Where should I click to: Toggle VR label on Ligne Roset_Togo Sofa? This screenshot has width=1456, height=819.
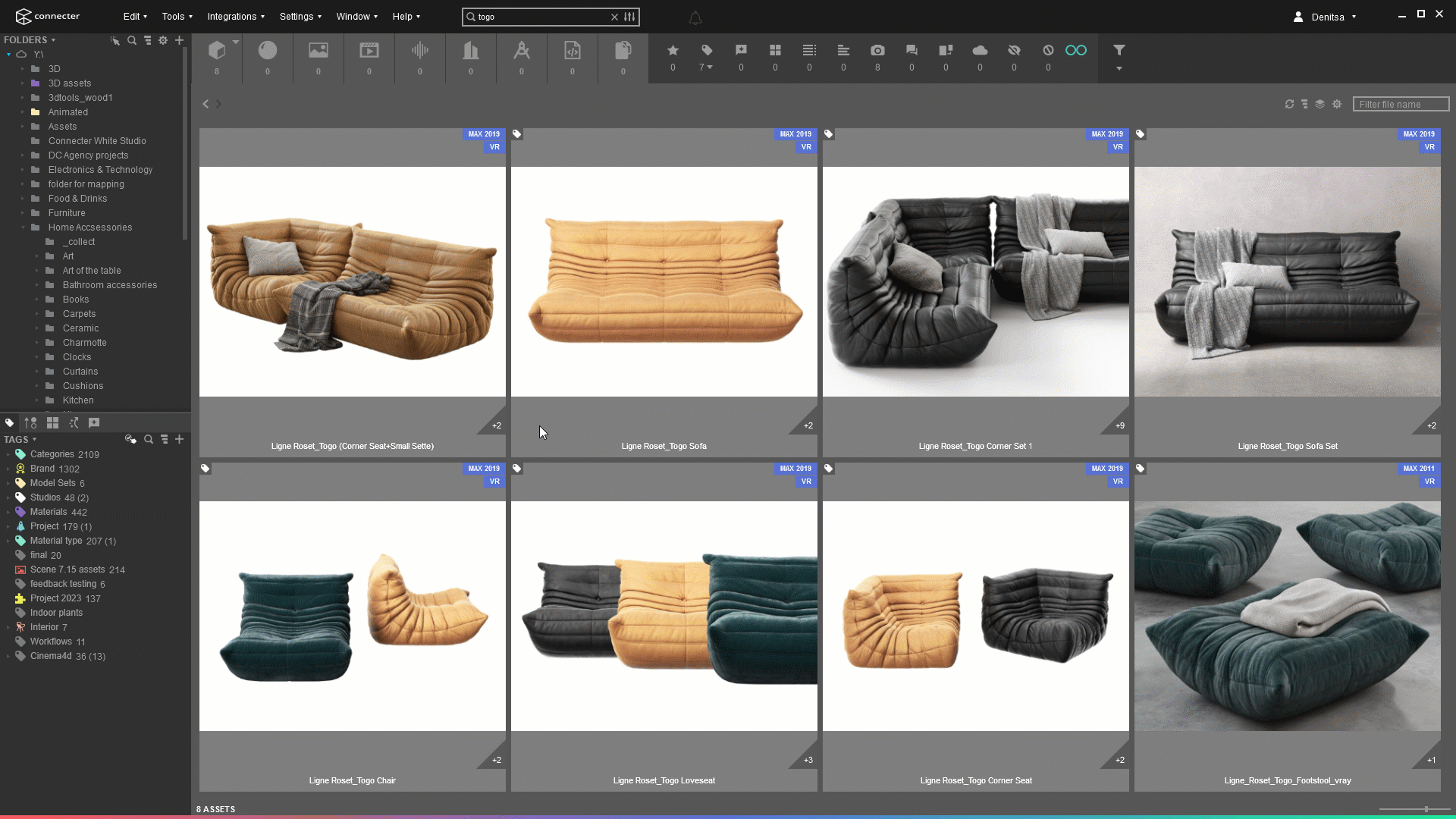click(805, 146)
